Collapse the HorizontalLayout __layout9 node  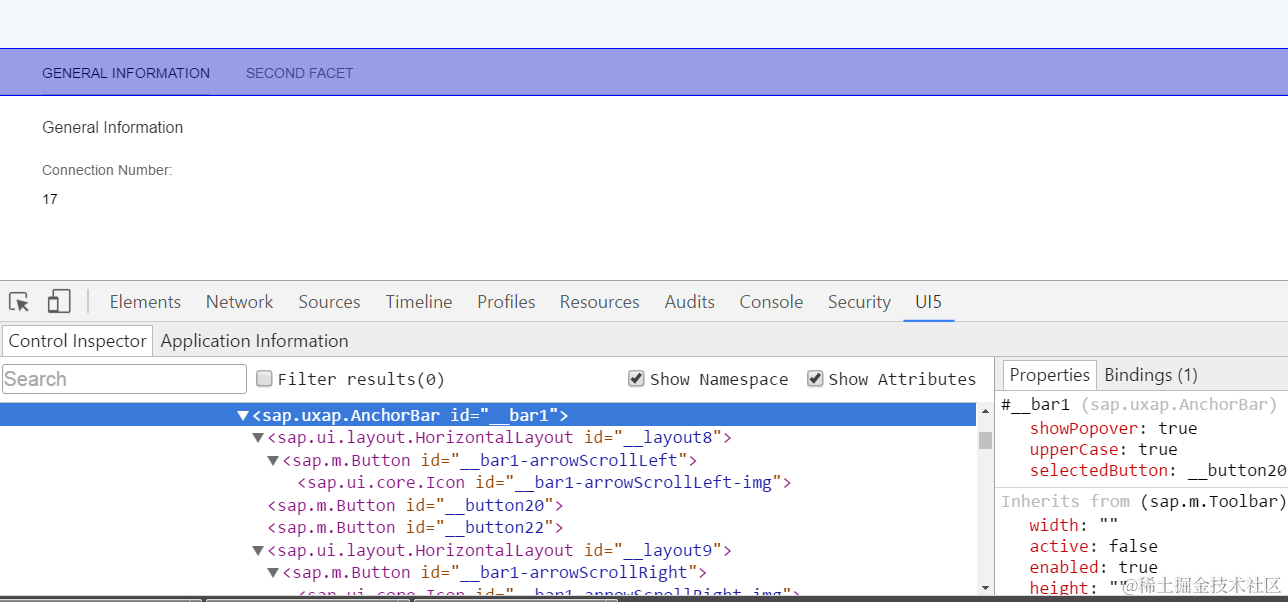pyautogui.click(x=258, y=551)
